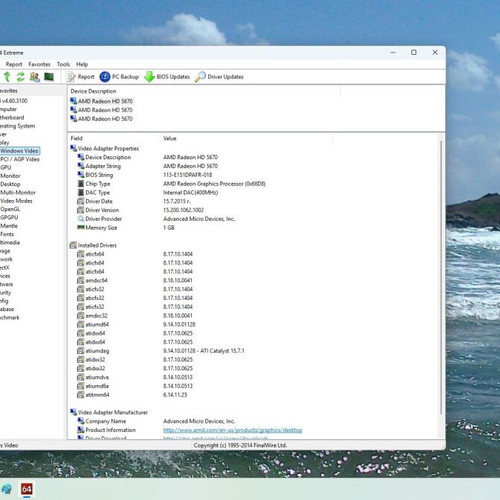Click the vertical scrollbar of details list
Screen dimensions: 500x500
tap(441, 277)
